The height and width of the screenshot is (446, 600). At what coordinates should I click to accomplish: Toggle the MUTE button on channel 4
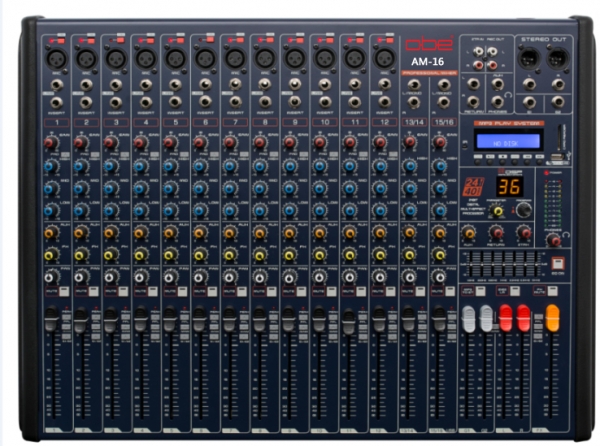click(153, 291)
